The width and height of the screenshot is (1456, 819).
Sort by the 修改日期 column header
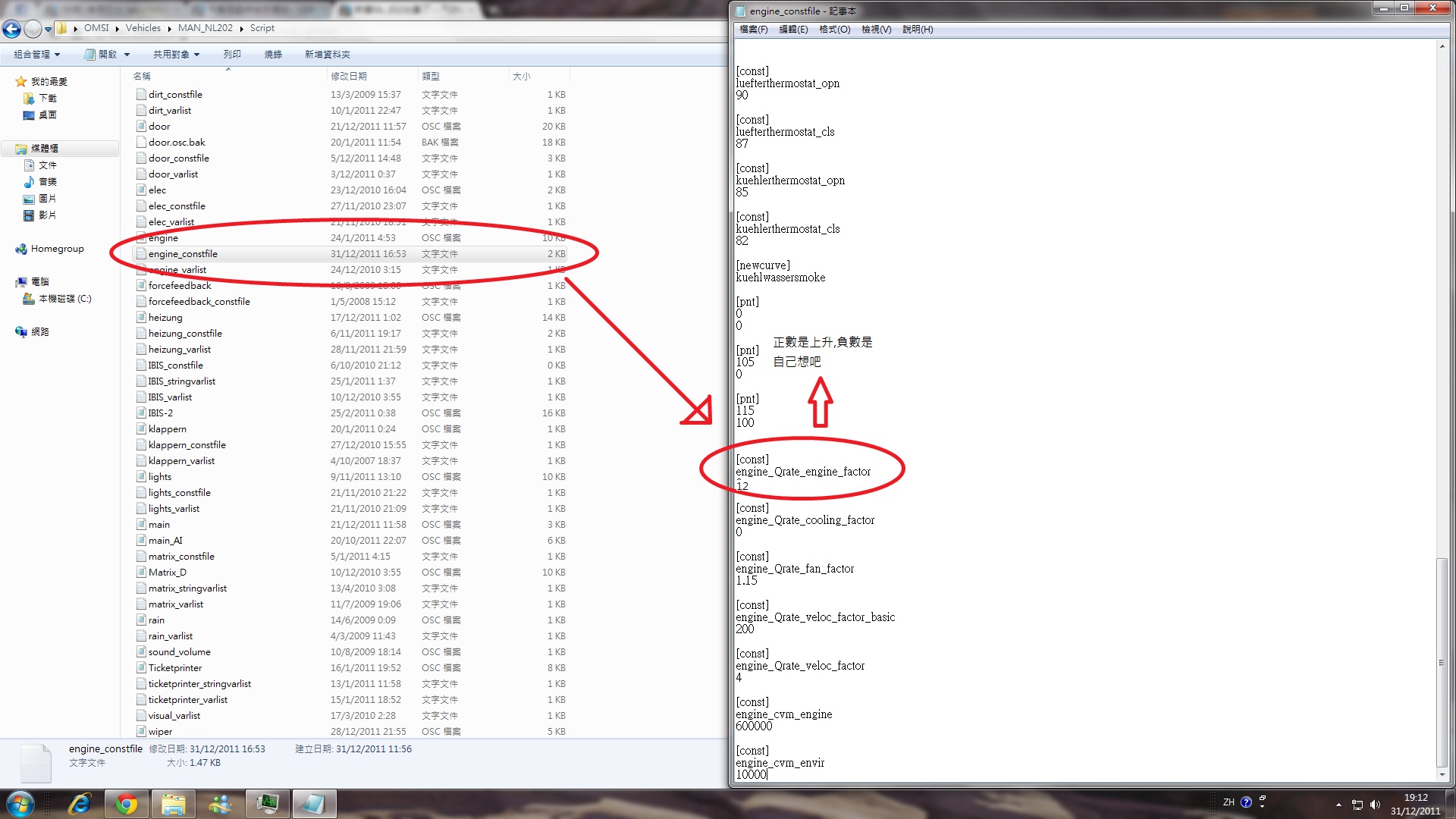[x=349, y=76]
